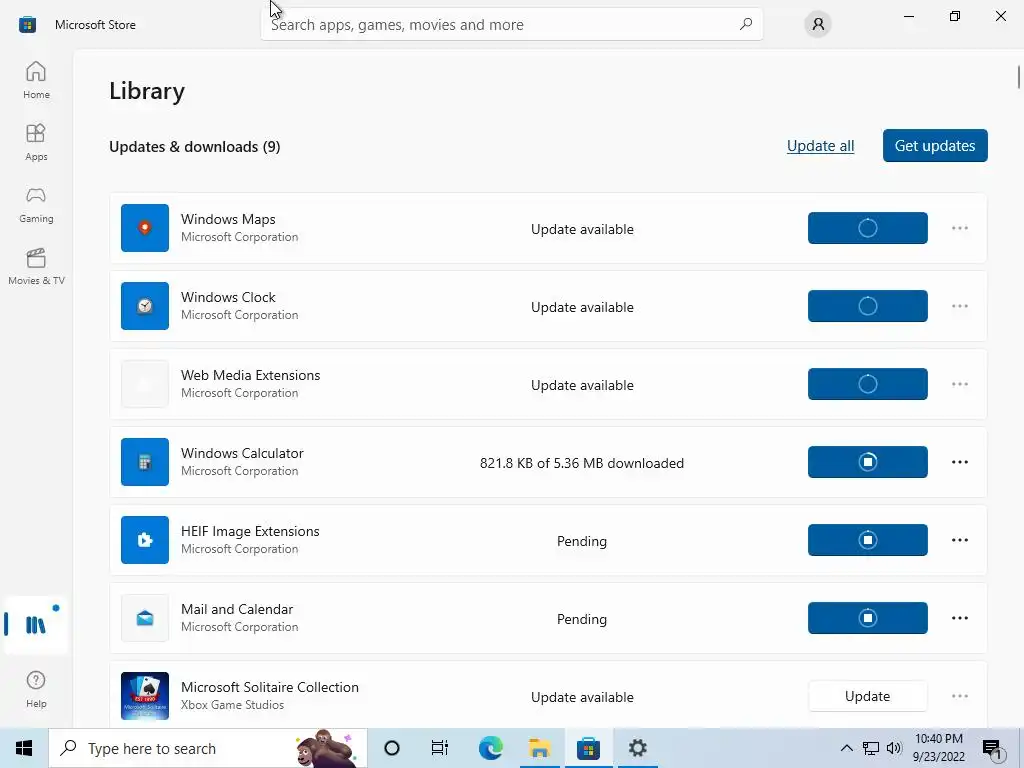Click the Update all link

[x=820, y=146]
